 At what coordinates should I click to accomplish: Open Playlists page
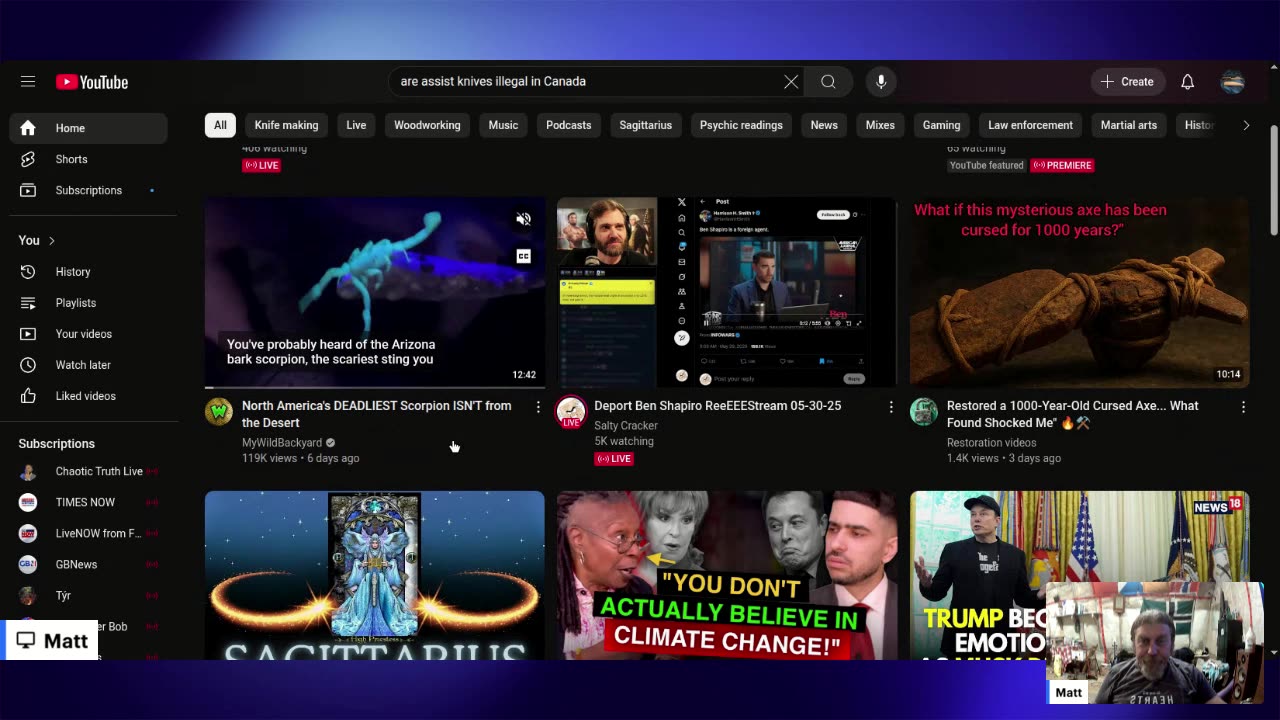click(x=89, y=303)
